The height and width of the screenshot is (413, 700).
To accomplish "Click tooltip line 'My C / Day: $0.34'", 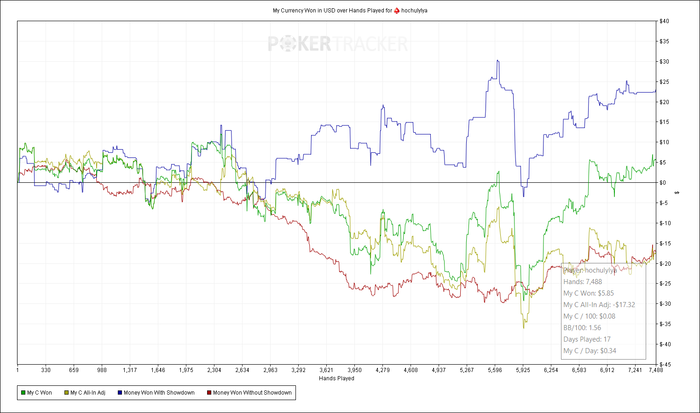I will (589, 350).
